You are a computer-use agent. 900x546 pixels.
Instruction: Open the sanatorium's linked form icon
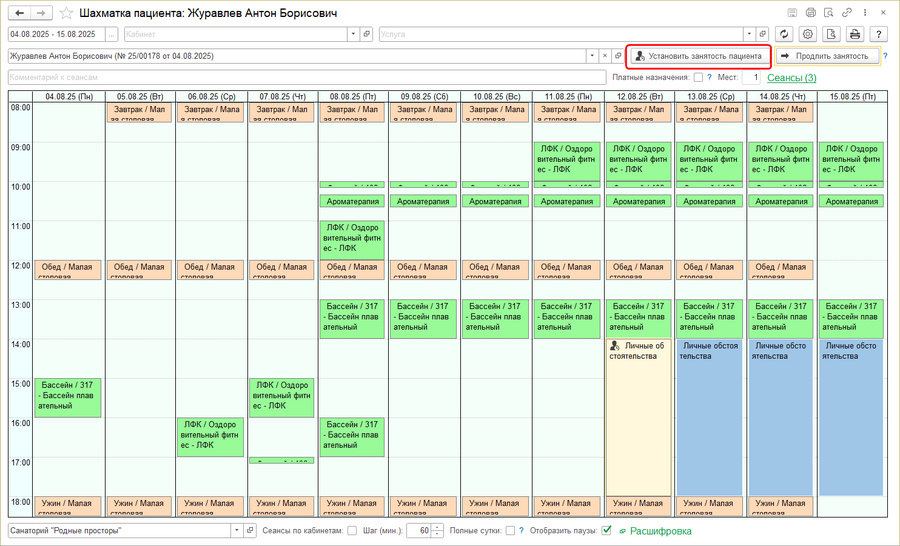[x=250, y=530]
